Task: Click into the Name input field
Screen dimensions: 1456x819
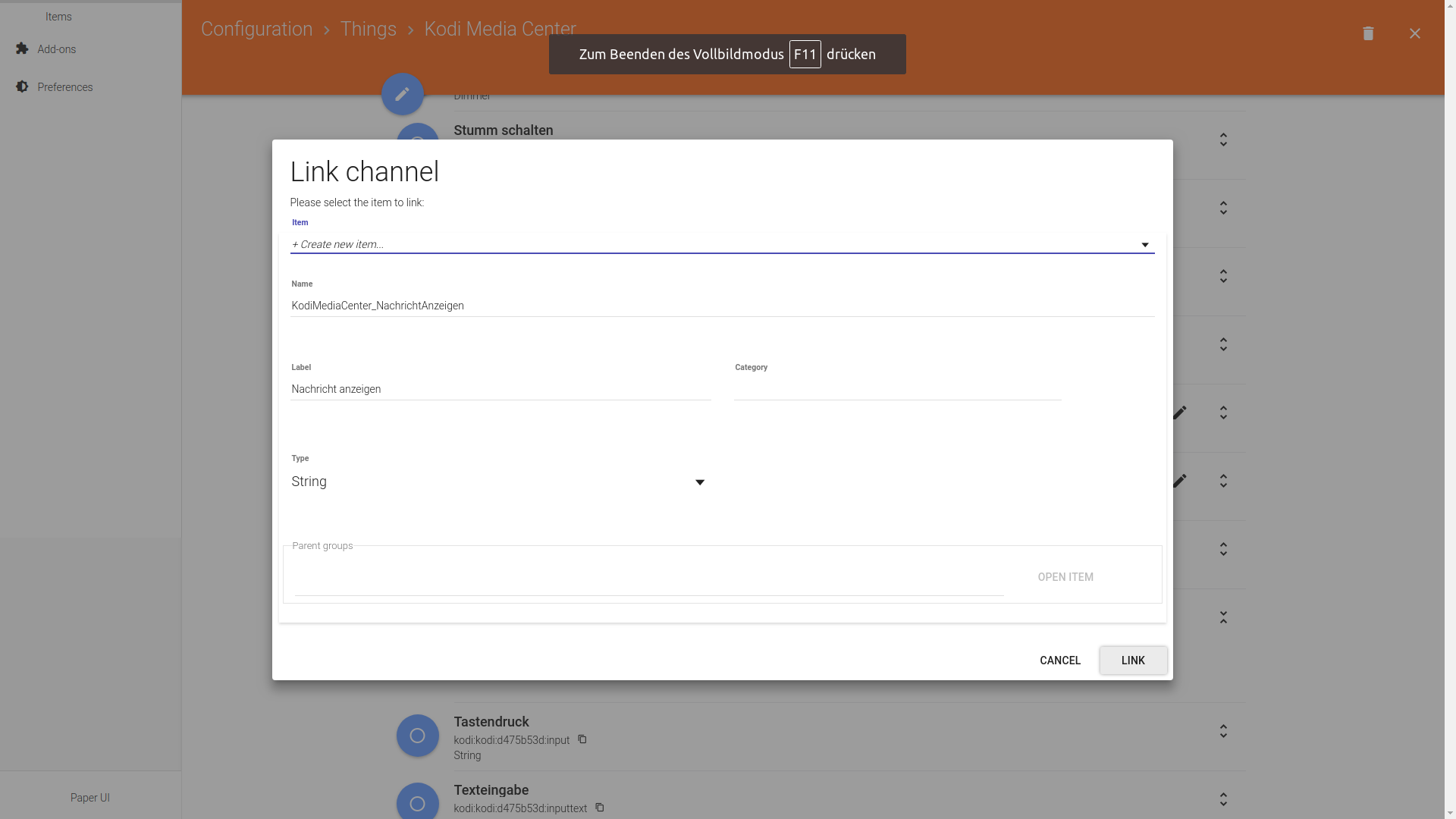Action: (x=720, y=306)
